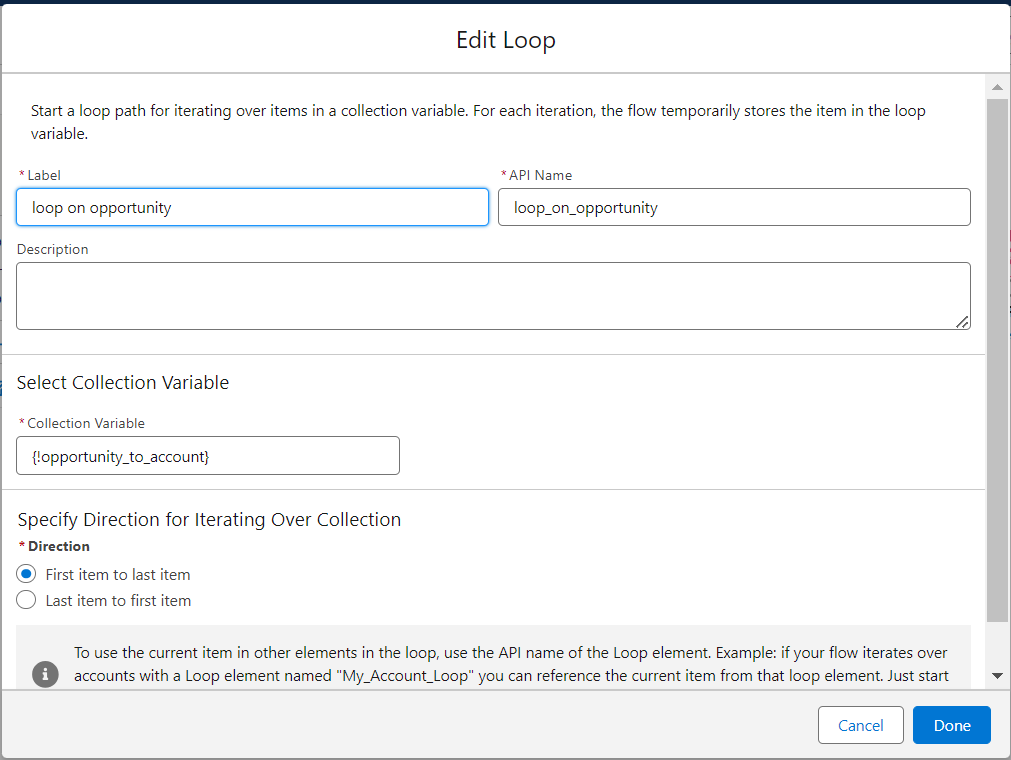Click the Cancel button
The image size is (1011, 760).
(x=860, y=725)
